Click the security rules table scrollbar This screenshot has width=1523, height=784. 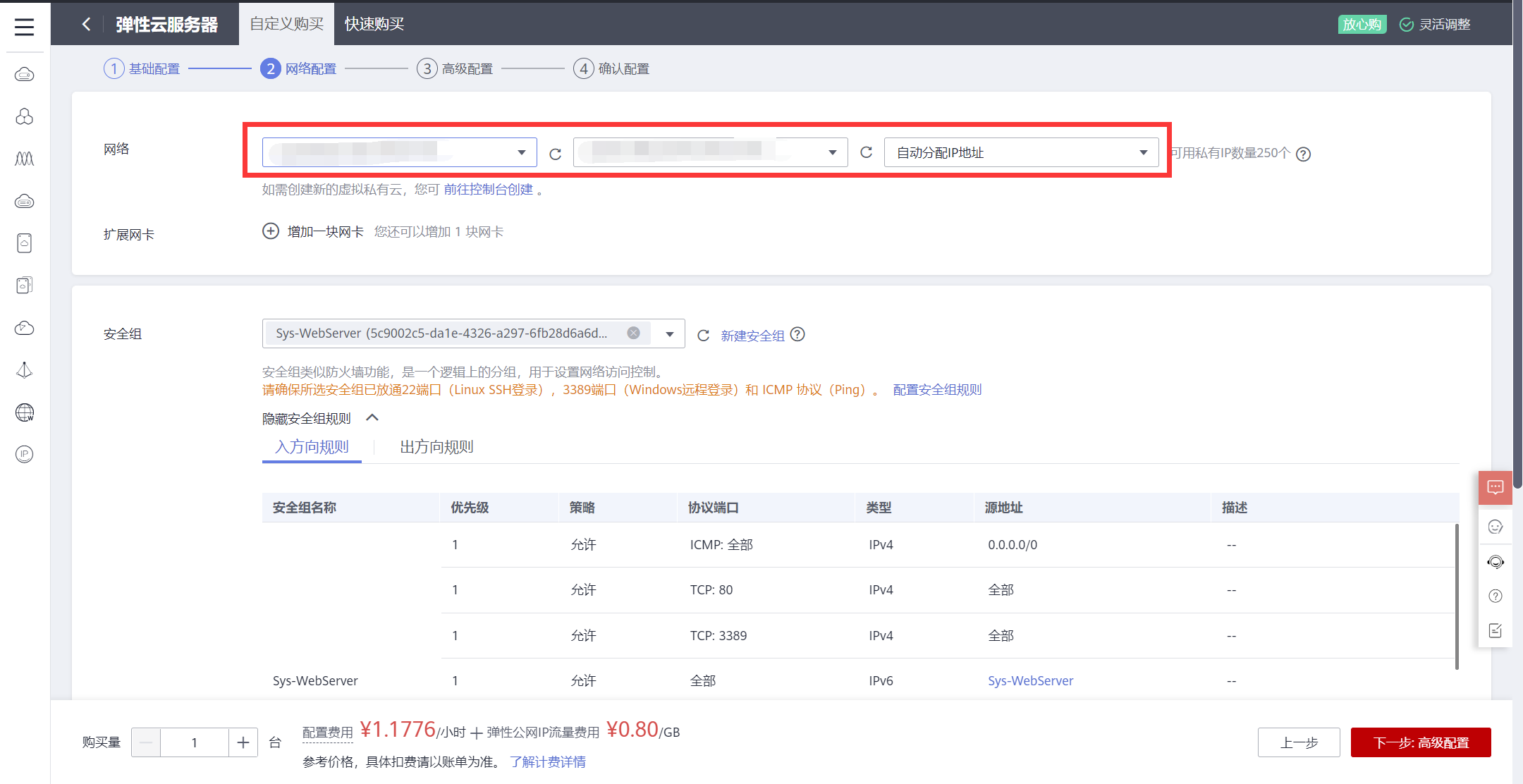click(x=1457, y=596)
